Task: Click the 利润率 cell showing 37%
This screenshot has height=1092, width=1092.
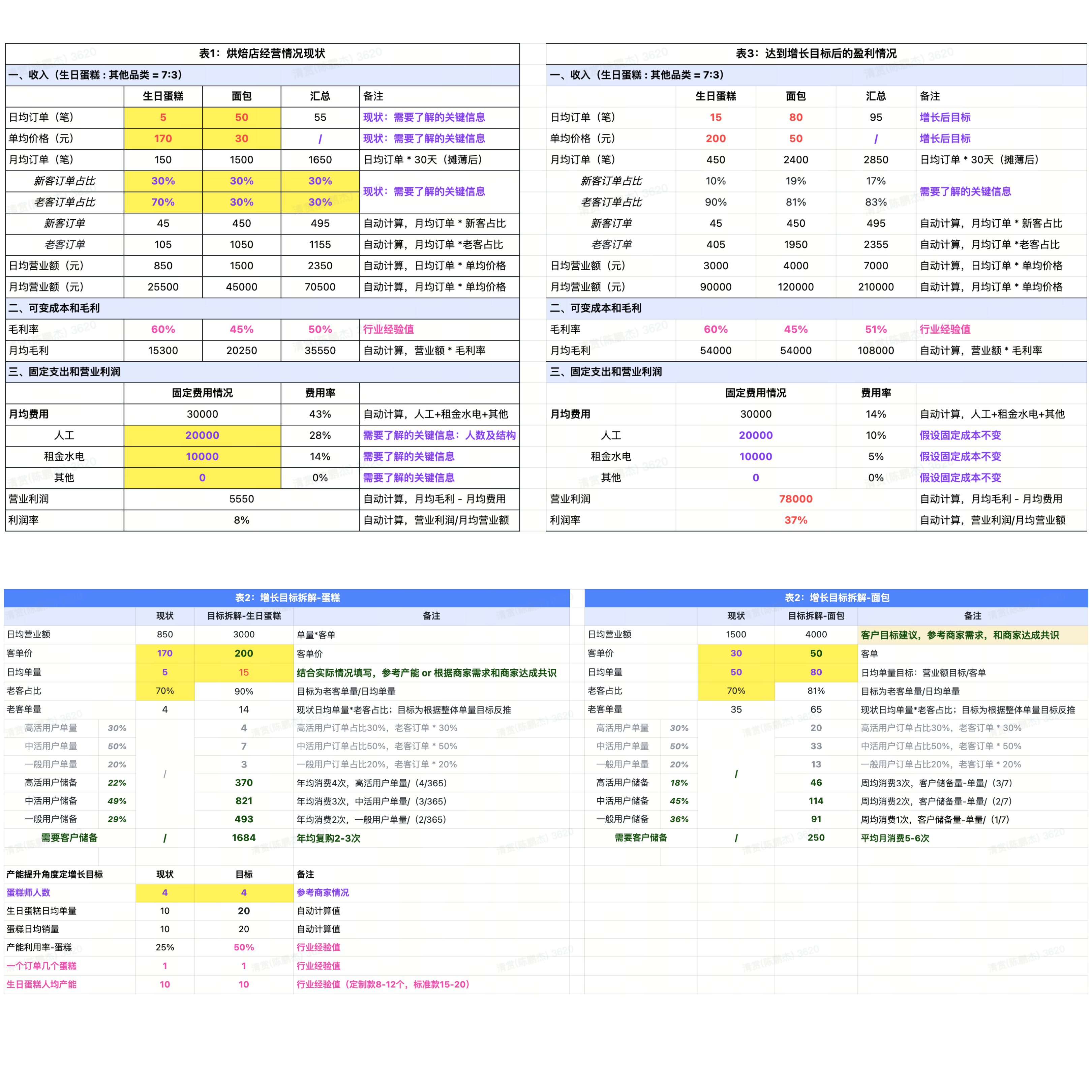Action: (795, 520)
